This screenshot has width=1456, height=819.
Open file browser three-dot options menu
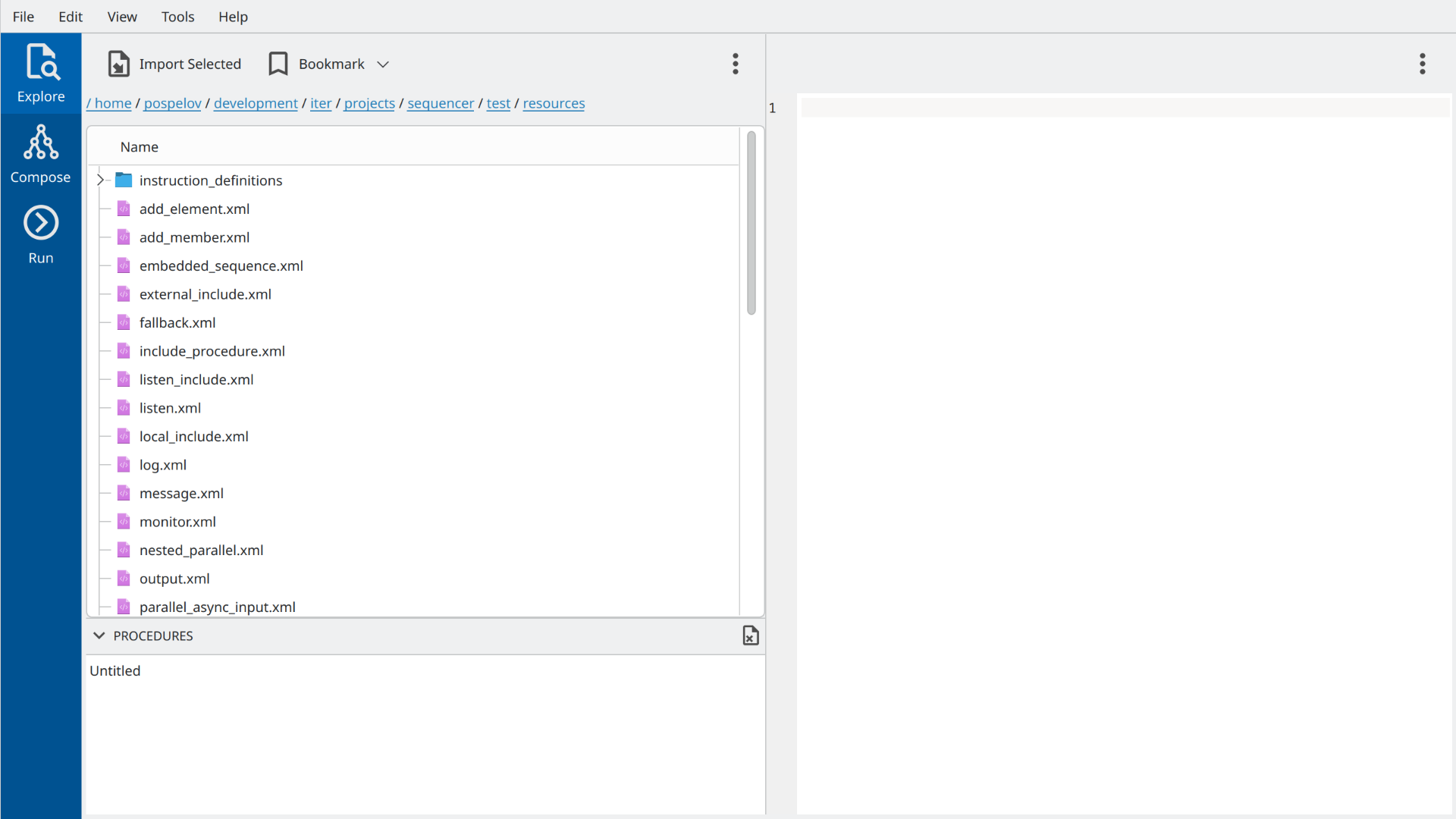pos(735,64)
